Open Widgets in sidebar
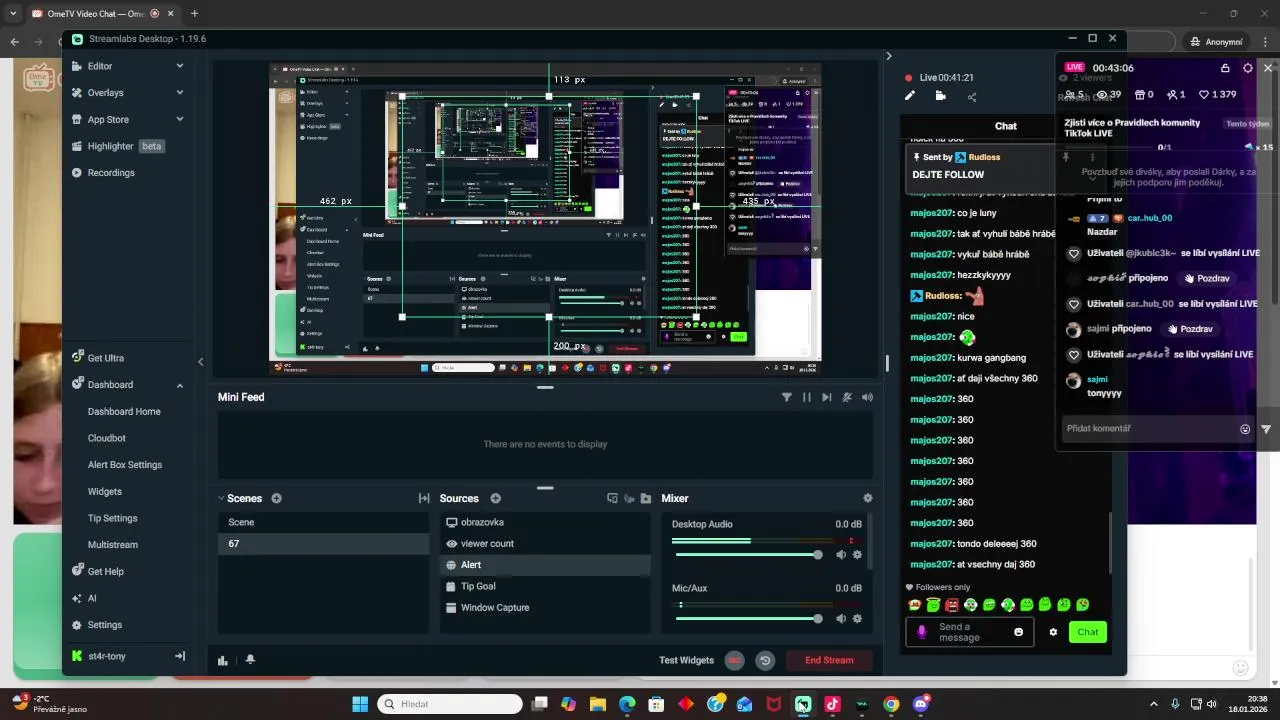The image size is (1280, 720). [105, 492]
